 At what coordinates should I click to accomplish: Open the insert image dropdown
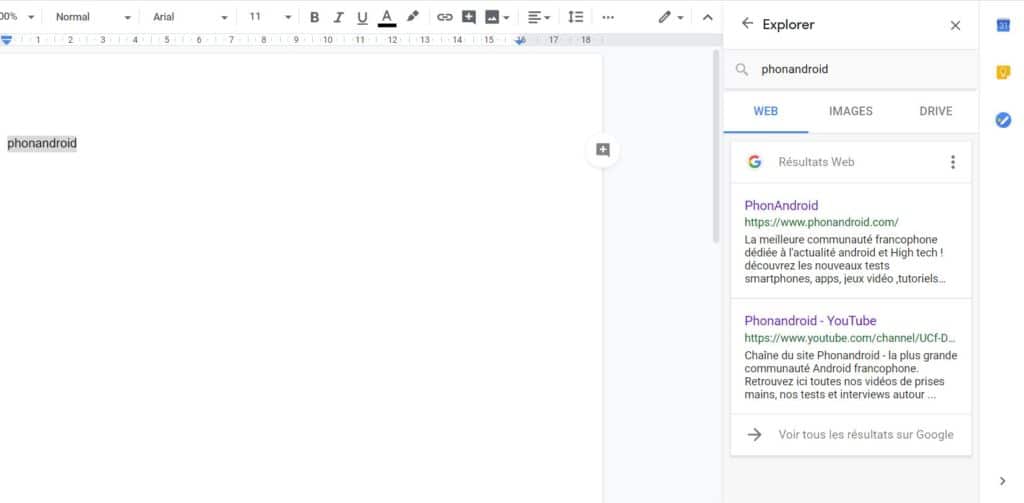tap(497, 18)
